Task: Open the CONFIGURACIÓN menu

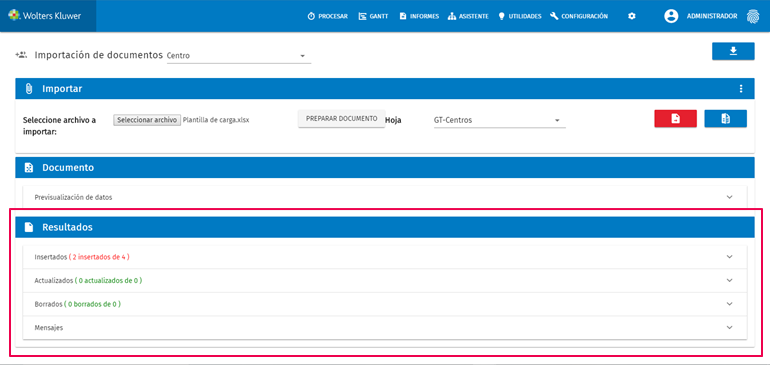Action: click(579, 16)
